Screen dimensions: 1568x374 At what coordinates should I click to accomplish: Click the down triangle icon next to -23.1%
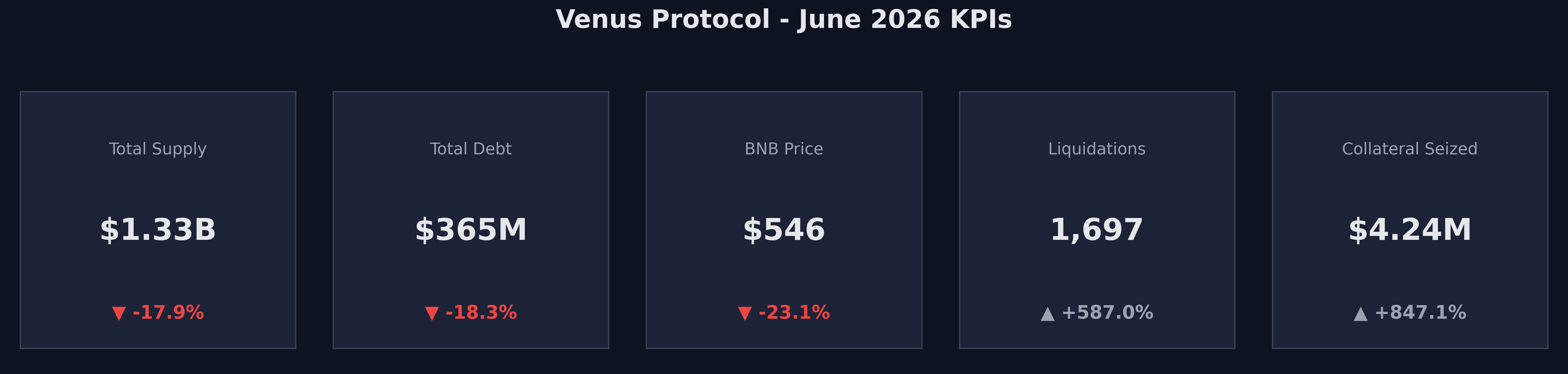pos(745,314)
